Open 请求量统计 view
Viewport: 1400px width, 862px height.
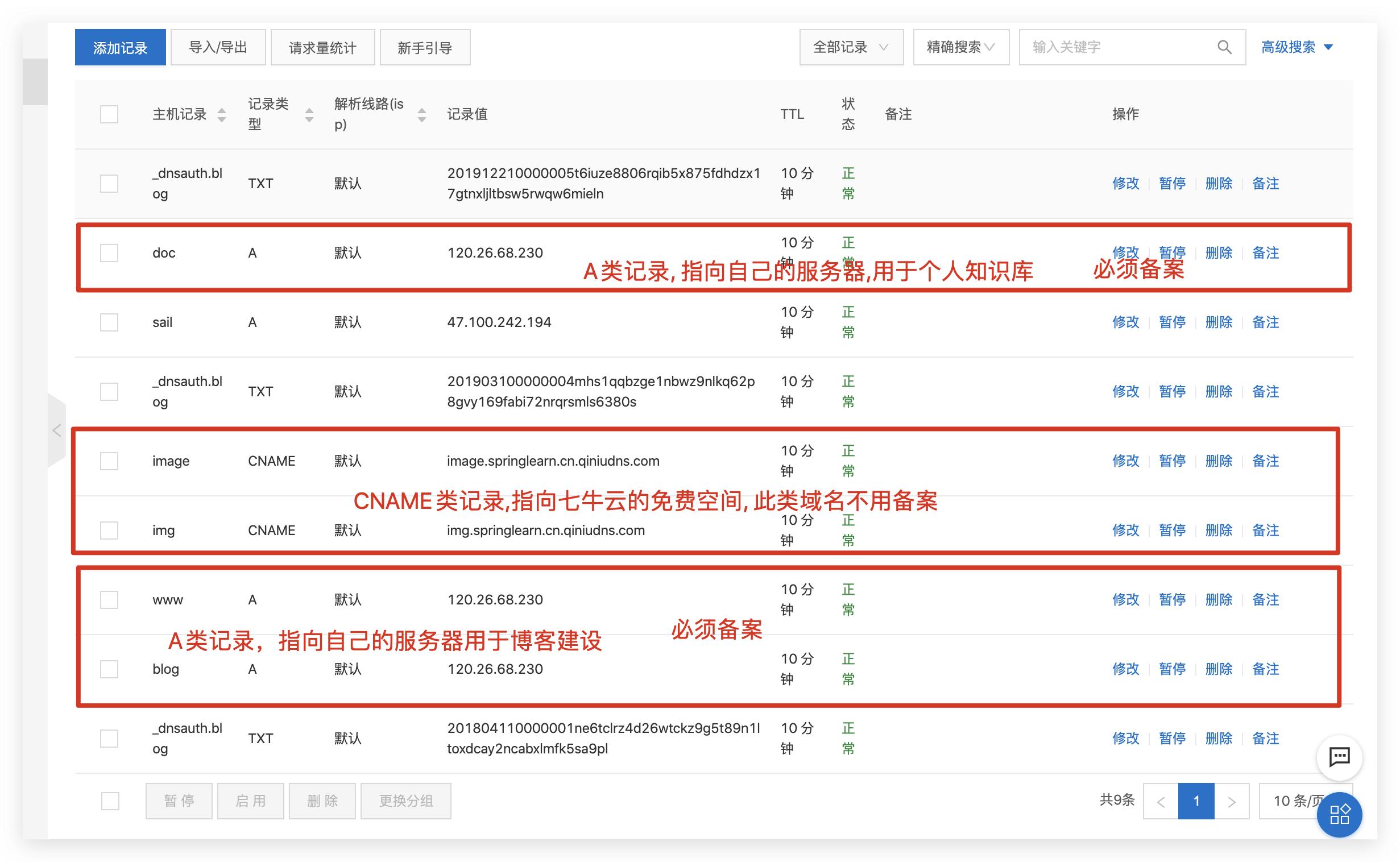(322, 47)
